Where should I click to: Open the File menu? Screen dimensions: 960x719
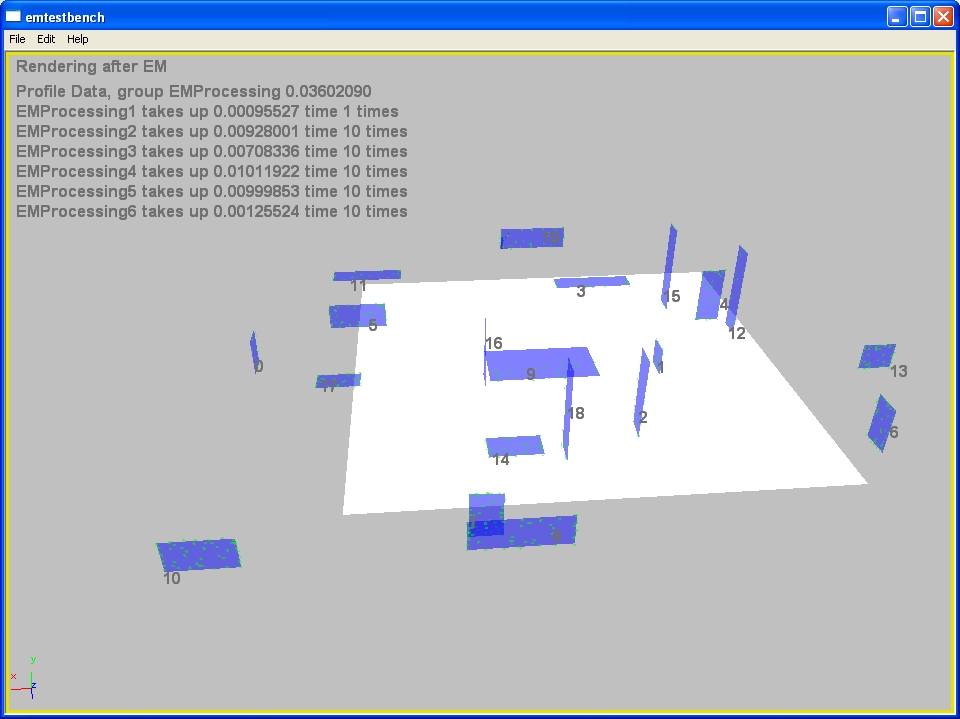click(17, 39)
